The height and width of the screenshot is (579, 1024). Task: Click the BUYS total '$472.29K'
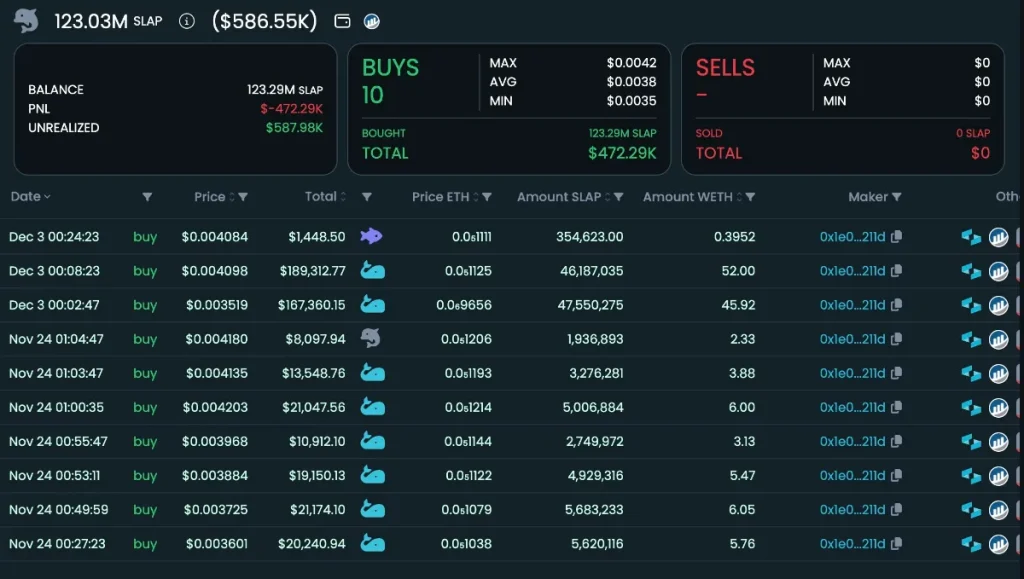point(622,153)
